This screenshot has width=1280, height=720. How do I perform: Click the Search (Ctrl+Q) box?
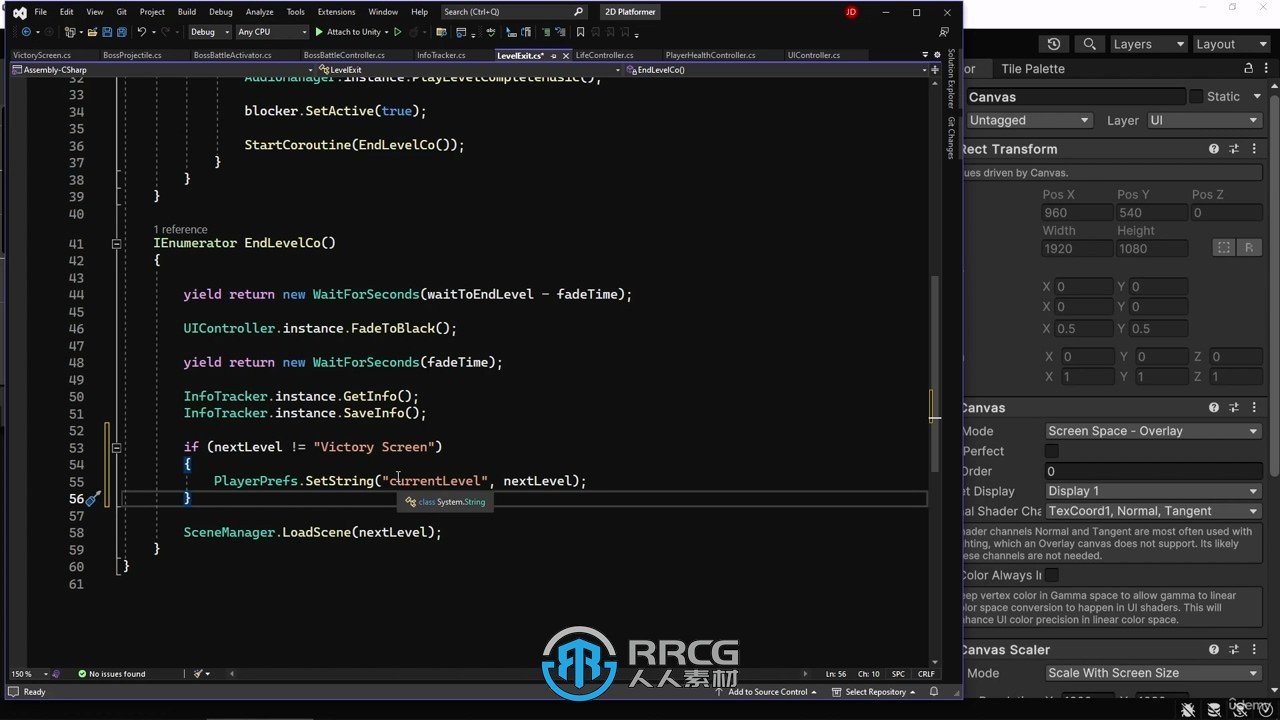coord(513,12)
